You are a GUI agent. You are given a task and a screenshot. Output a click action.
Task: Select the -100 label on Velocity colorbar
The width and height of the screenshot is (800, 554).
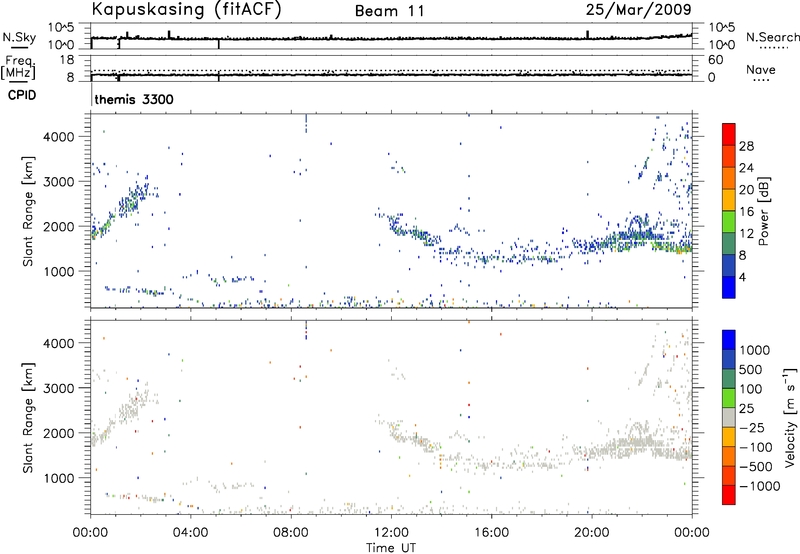click(x=756, y=447)
